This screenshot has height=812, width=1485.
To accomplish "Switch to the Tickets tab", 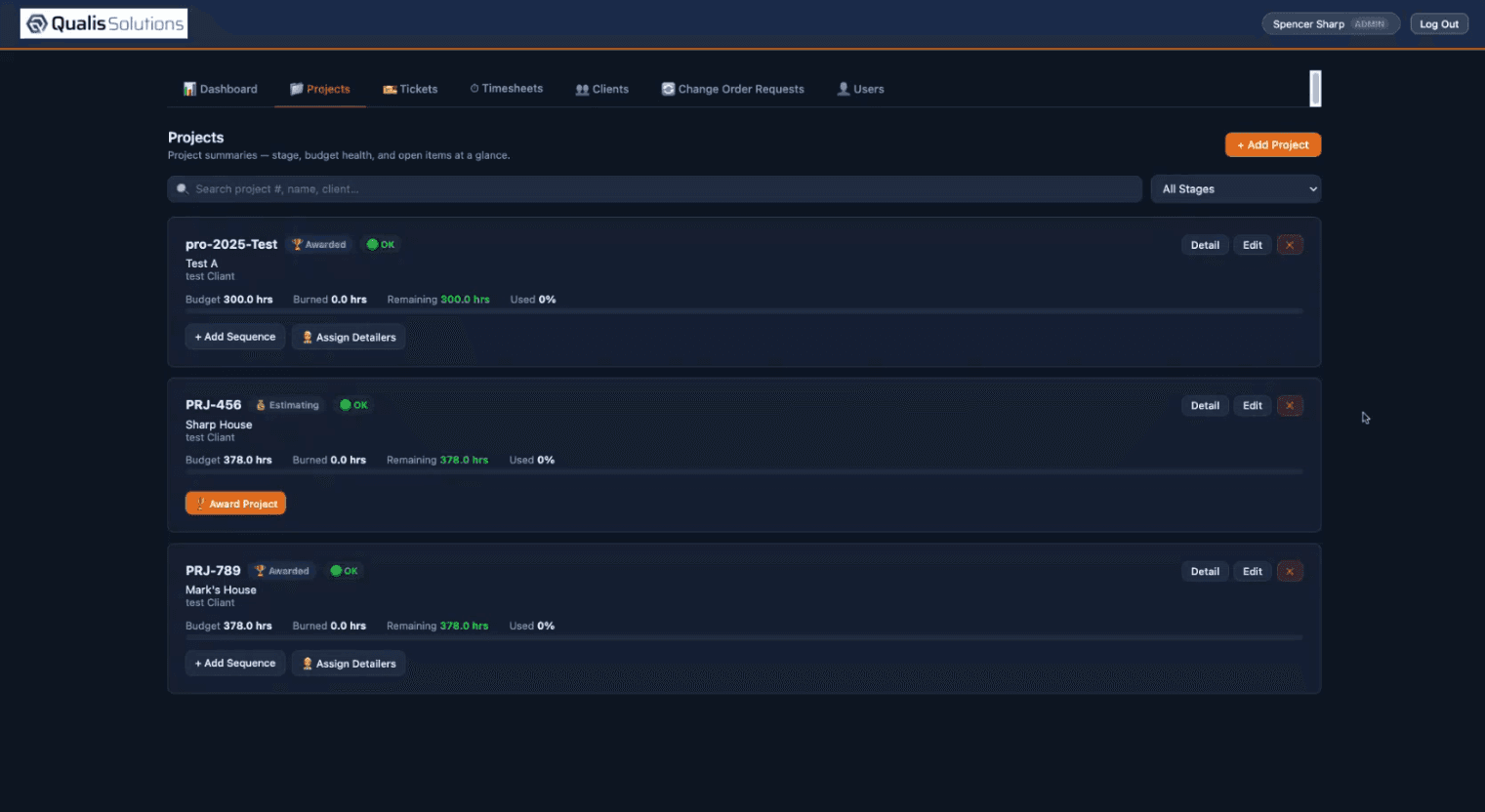I will [410, 89].
